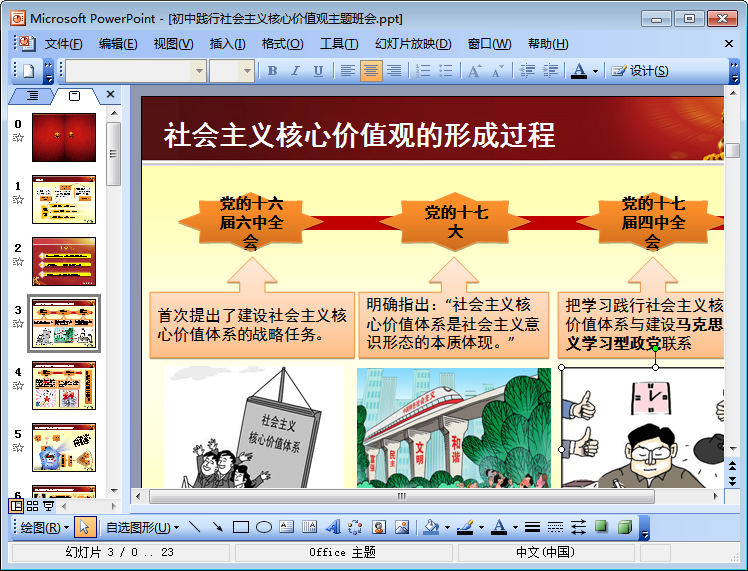Open the 插入(I) menu
The width and height of the screenshot is (748, 571).
coord(228,44)
